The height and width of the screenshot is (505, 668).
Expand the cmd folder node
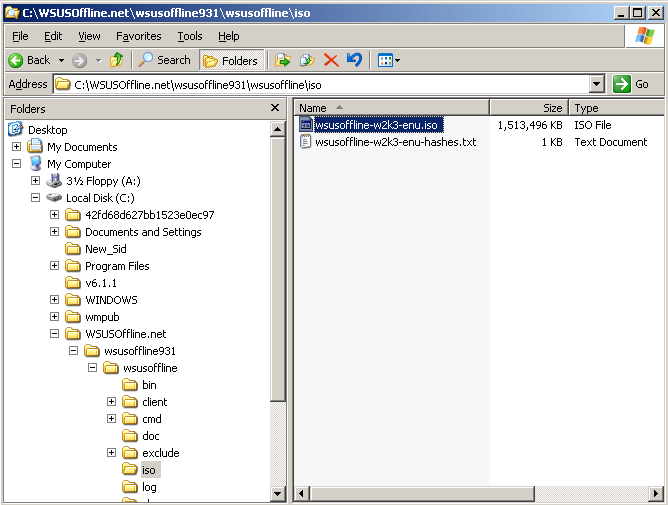111,418
